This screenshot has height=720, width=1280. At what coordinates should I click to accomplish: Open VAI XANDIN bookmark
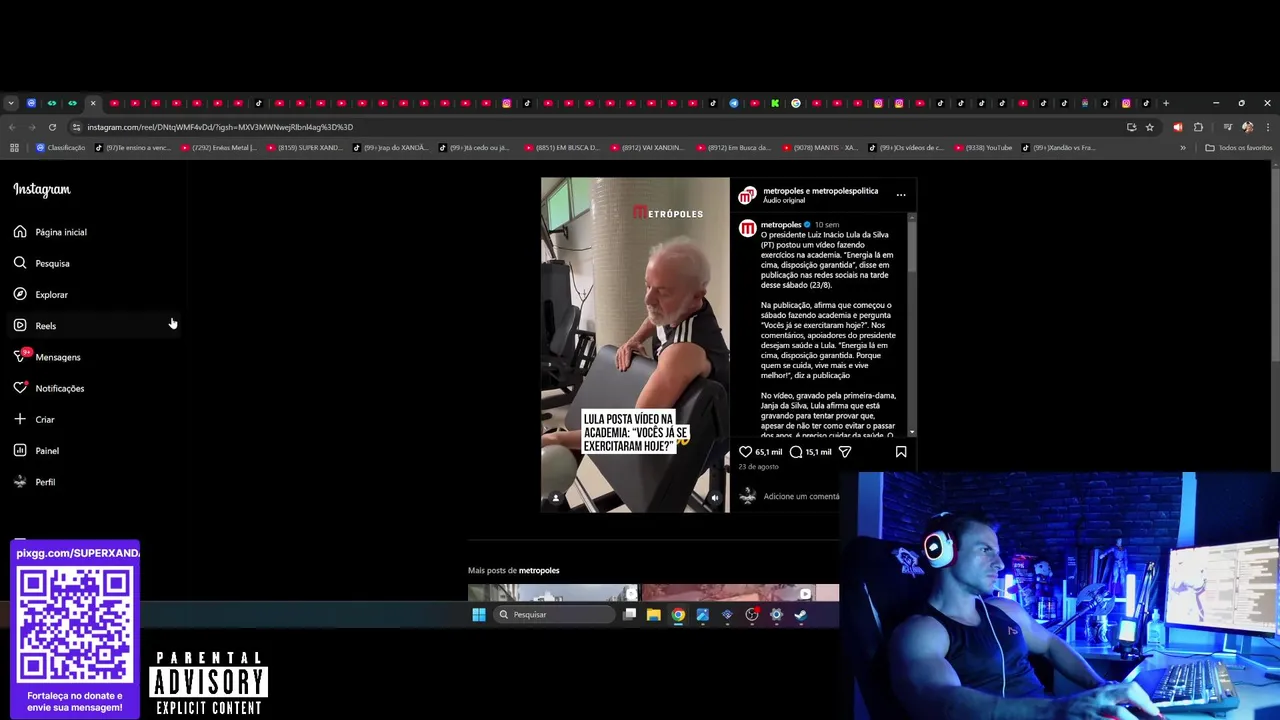click(647, 148)
